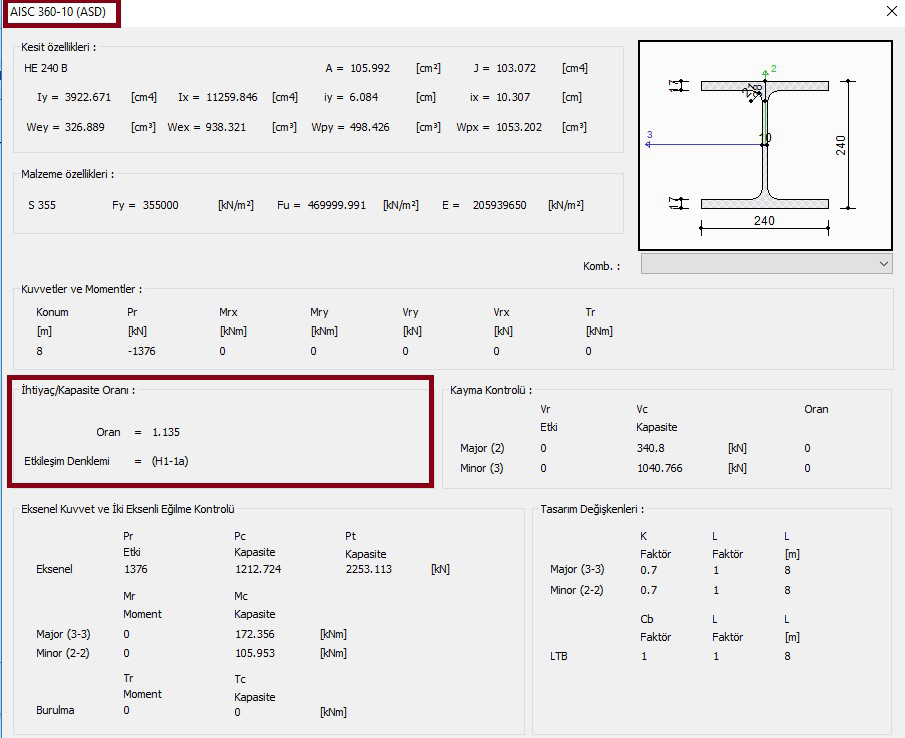
Task: Click the Komb. dropdown arrow
Action: click(x=883, y=264)
